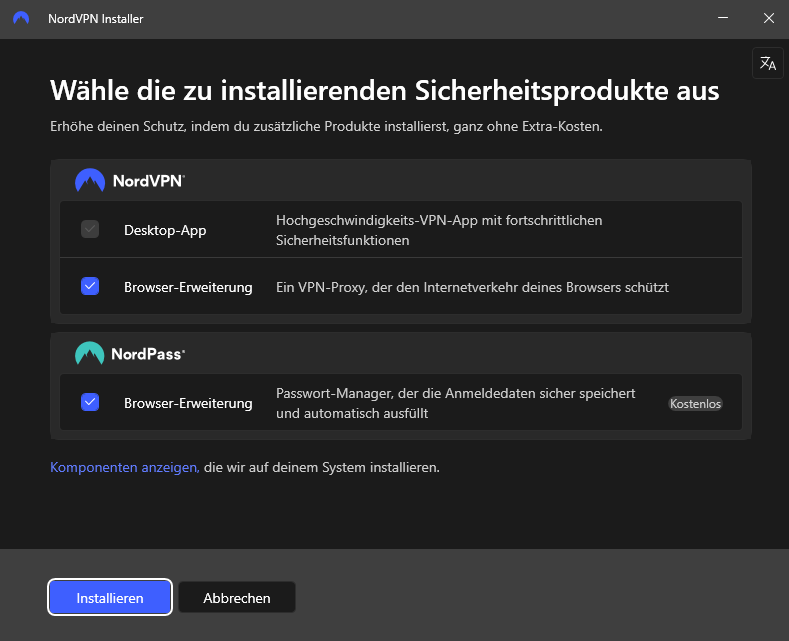Viewport: 789px width, 641px height.
Task: Click the VPN-Proxy description text
Action: click(472, 287)
